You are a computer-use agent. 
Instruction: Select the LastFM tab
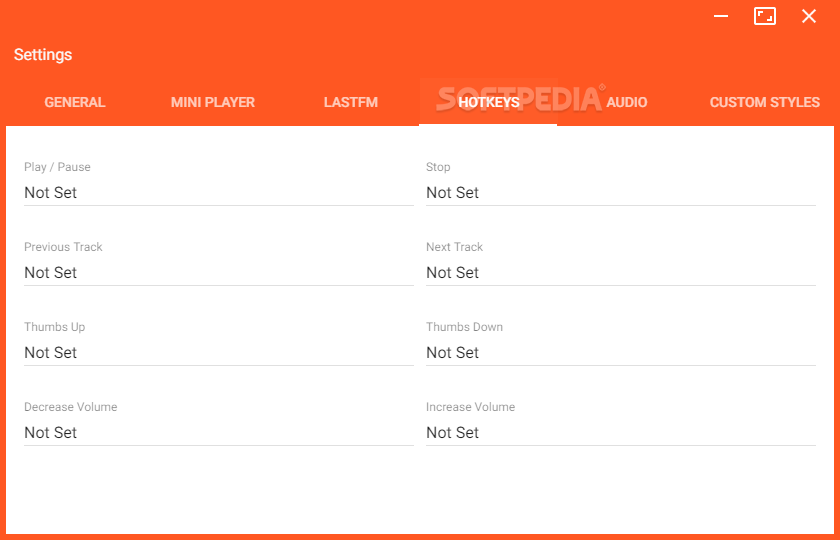[x=351, y=102]
